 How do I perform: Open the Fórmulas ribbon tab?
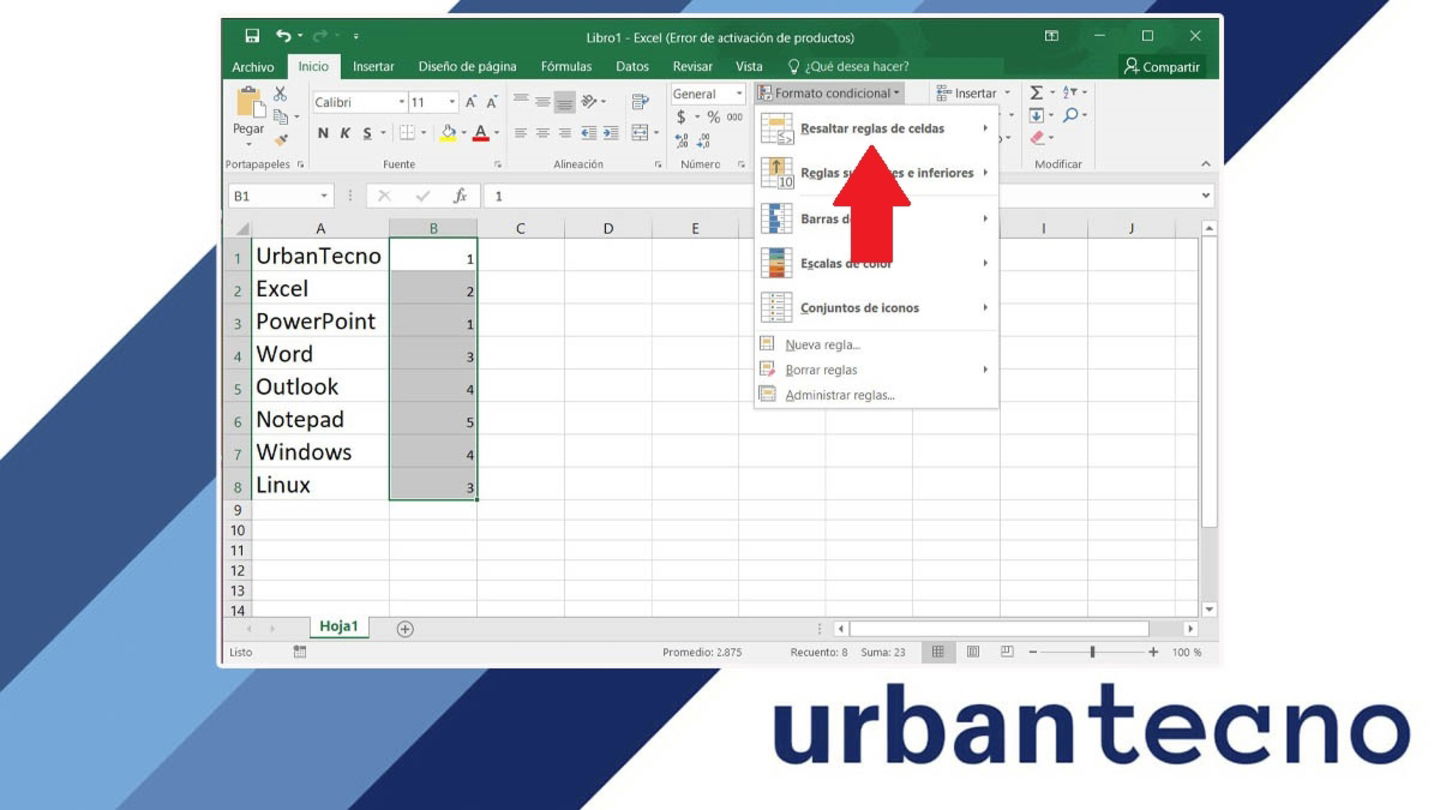[566, 67]
